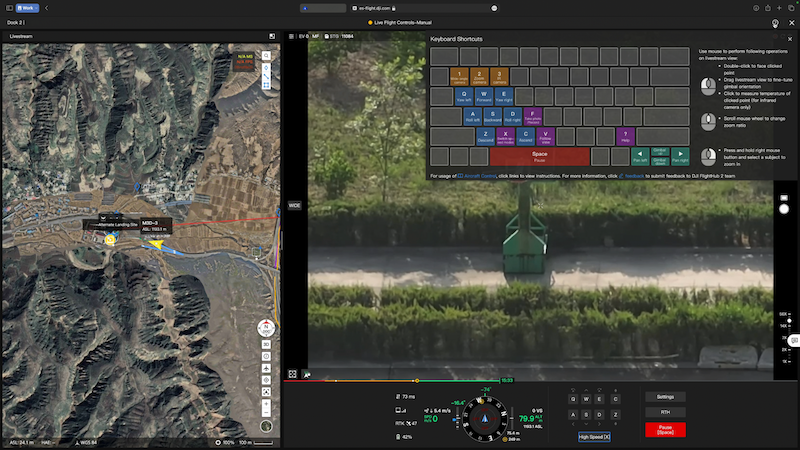Open the Dock 2 dropdown
Viewport: 800px width, 450px height.
pyautogui.click(x=16, y=21)
